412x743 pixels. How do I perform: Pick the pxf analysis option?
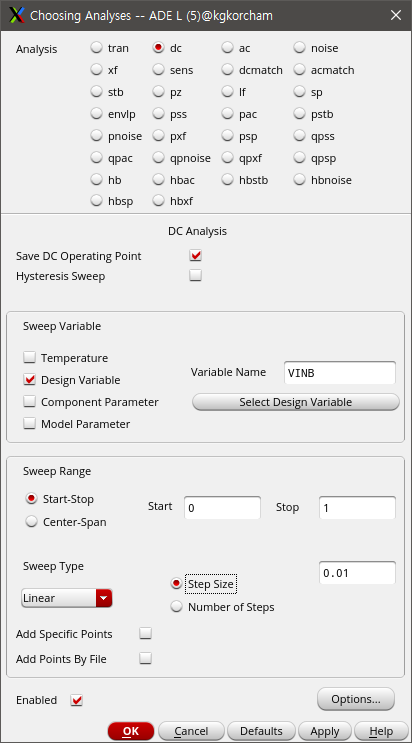coord(159,136)
